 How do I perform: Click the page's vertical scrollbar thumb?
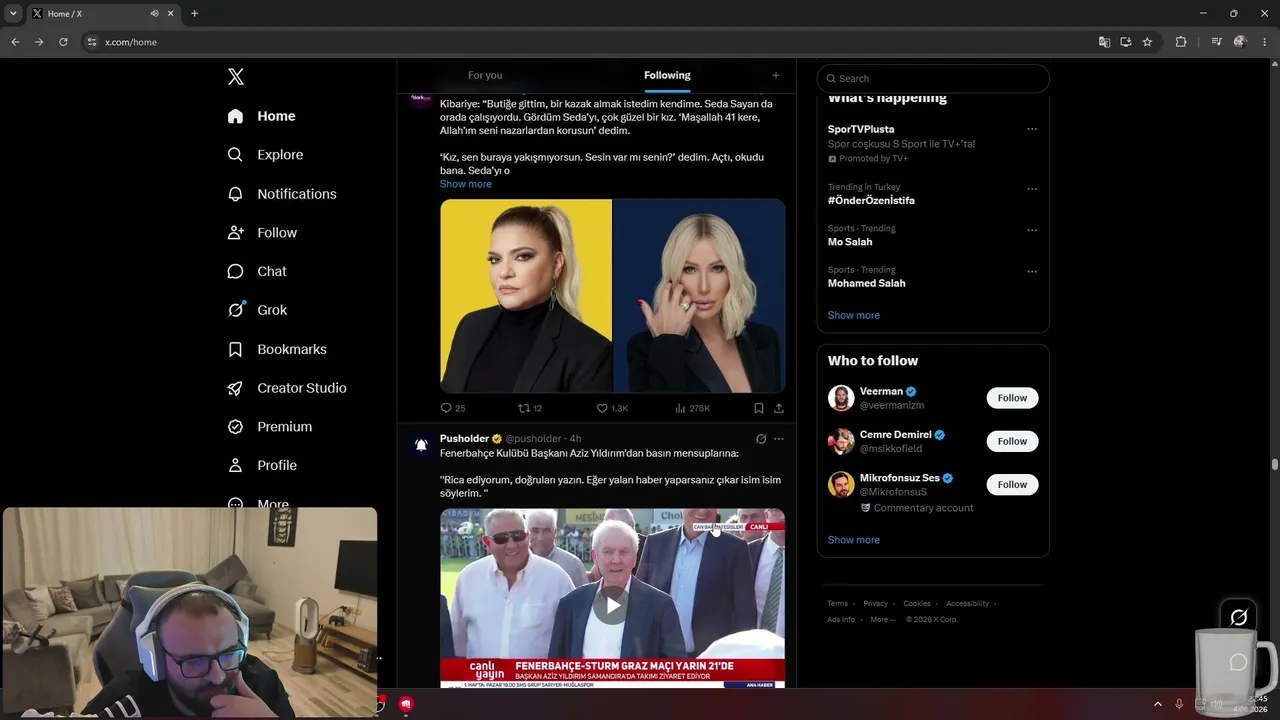pos(1275,464)
